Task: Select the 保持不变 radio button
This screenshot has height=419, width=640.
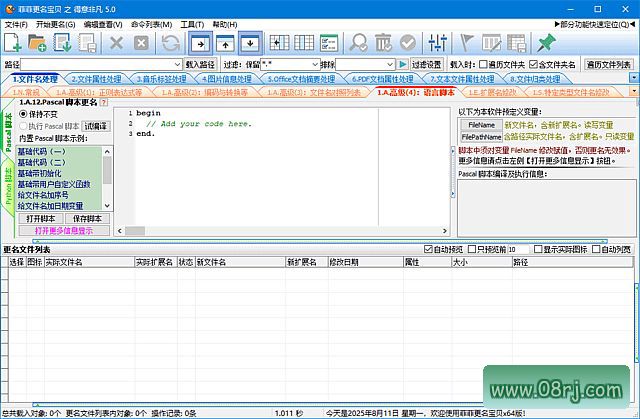Action: 23,113
